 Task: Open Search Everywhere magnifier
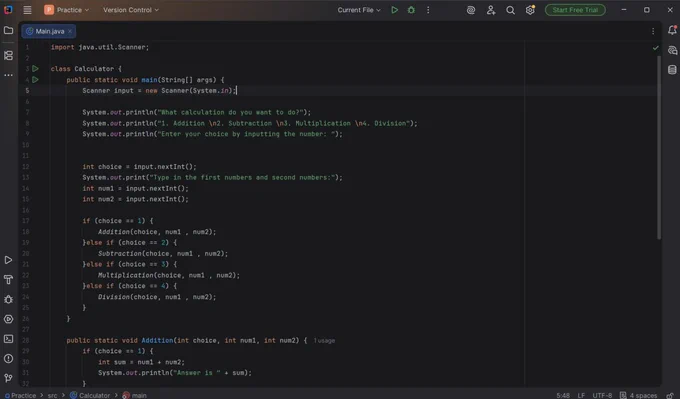pyautogui.click(x=510, y=10)
